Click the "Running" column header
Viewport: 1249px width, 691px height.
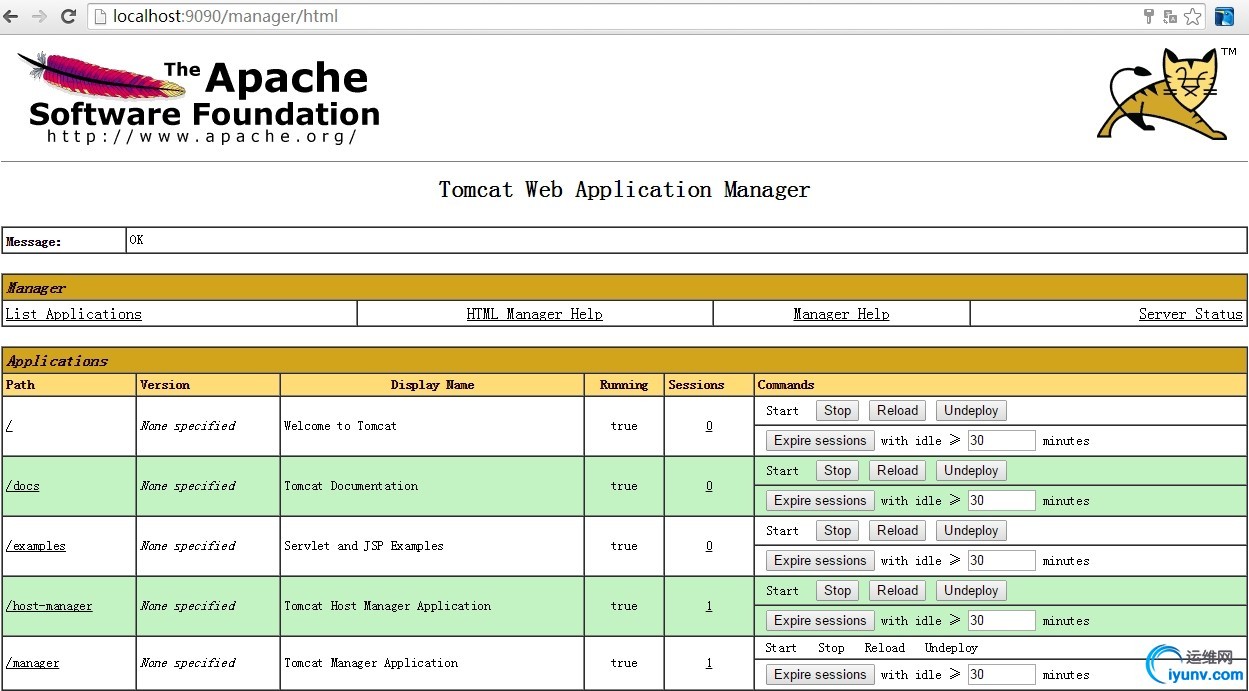click(624, 385)
